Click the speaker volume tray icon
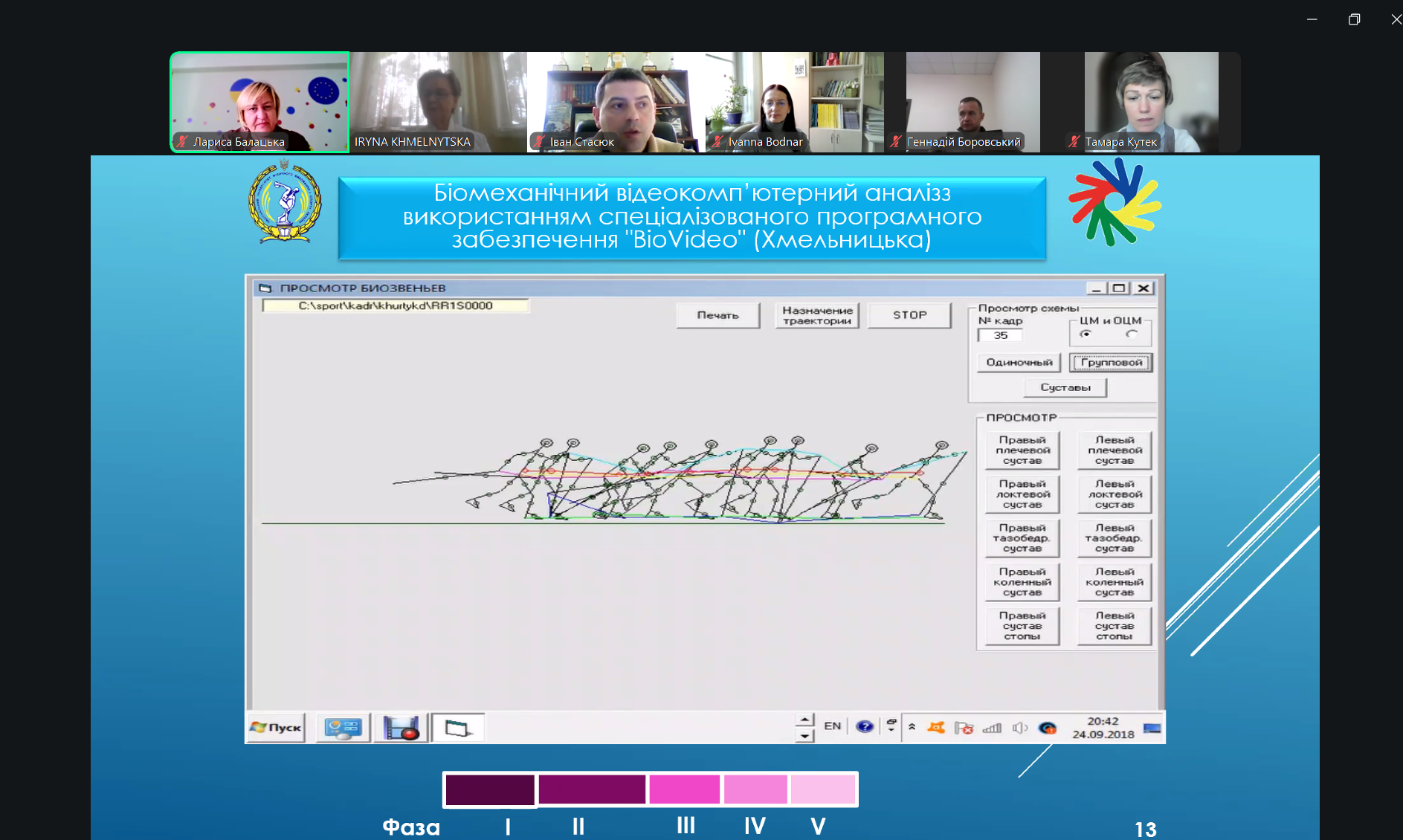 (x=1019, y=728)
